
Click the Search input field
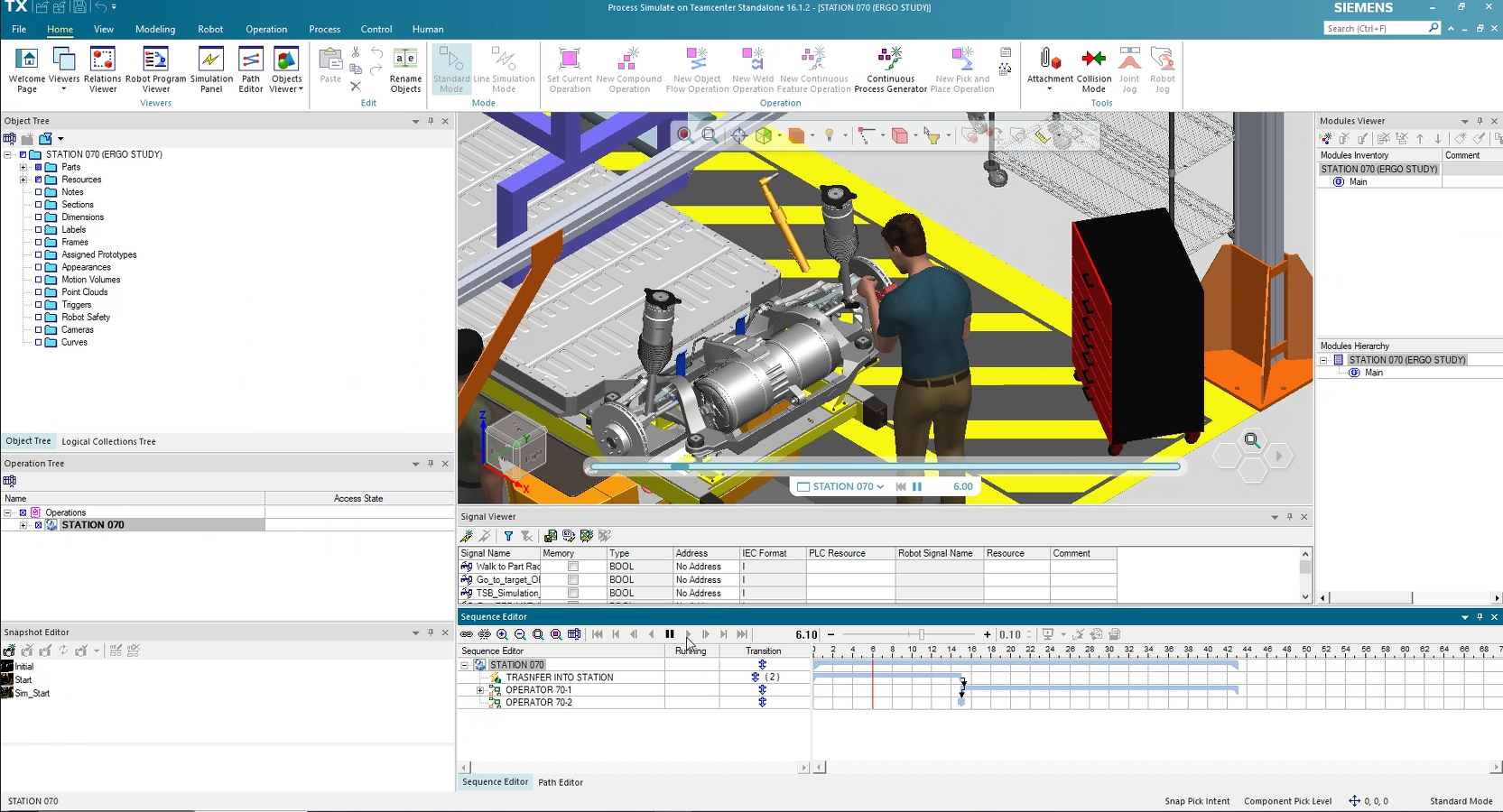1375,29
